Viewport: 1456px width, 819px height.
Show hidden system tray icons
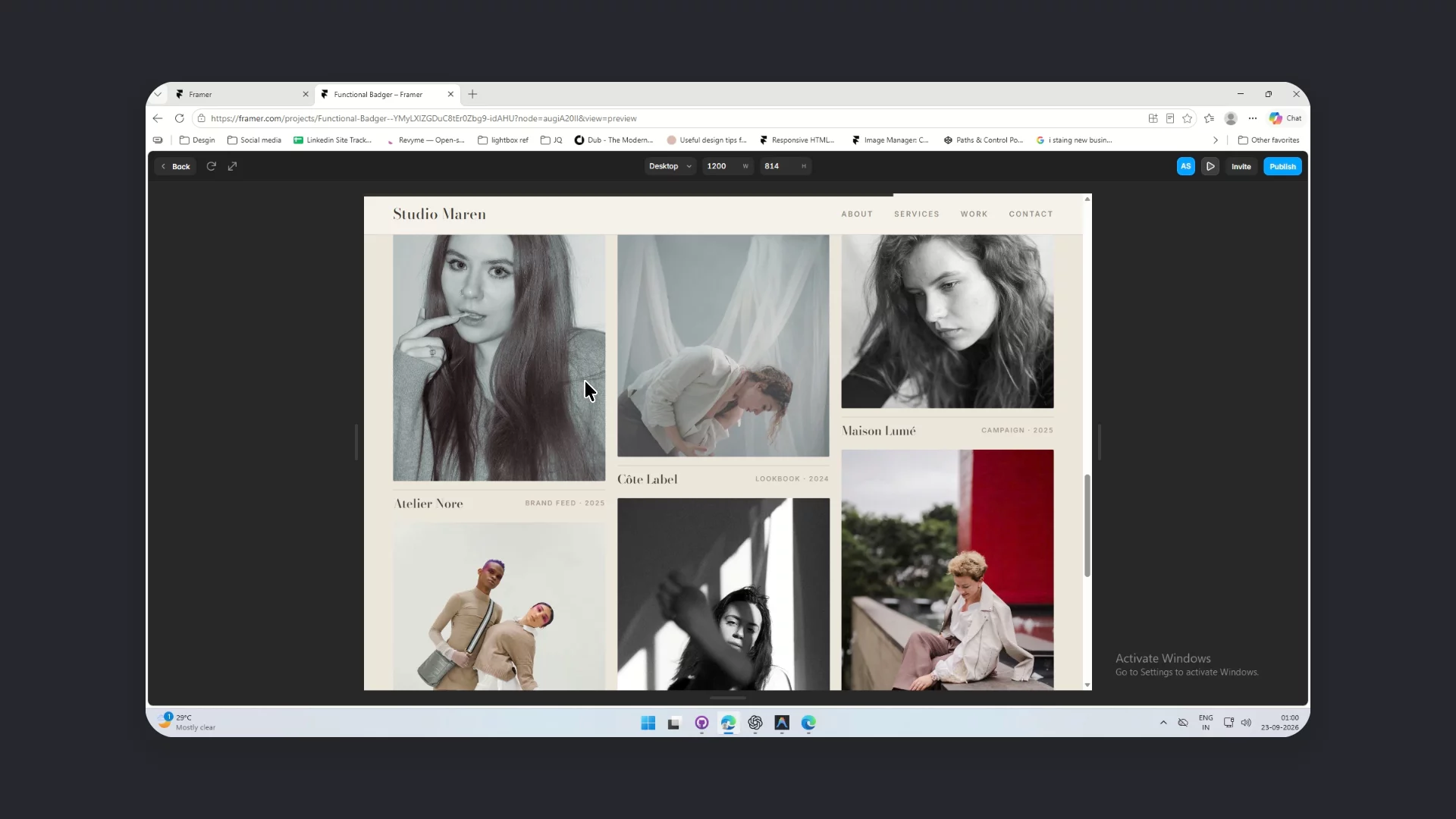click(x=1163, y=723)
